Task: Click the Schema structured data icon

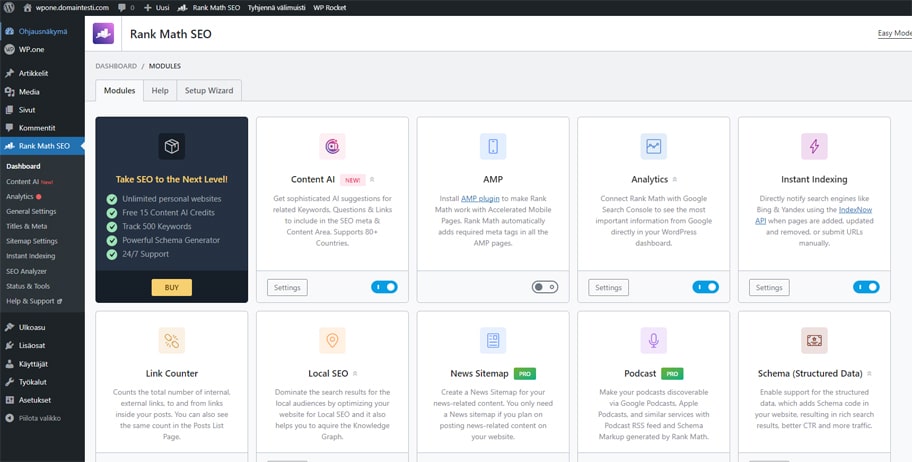Action: [814, 341]
